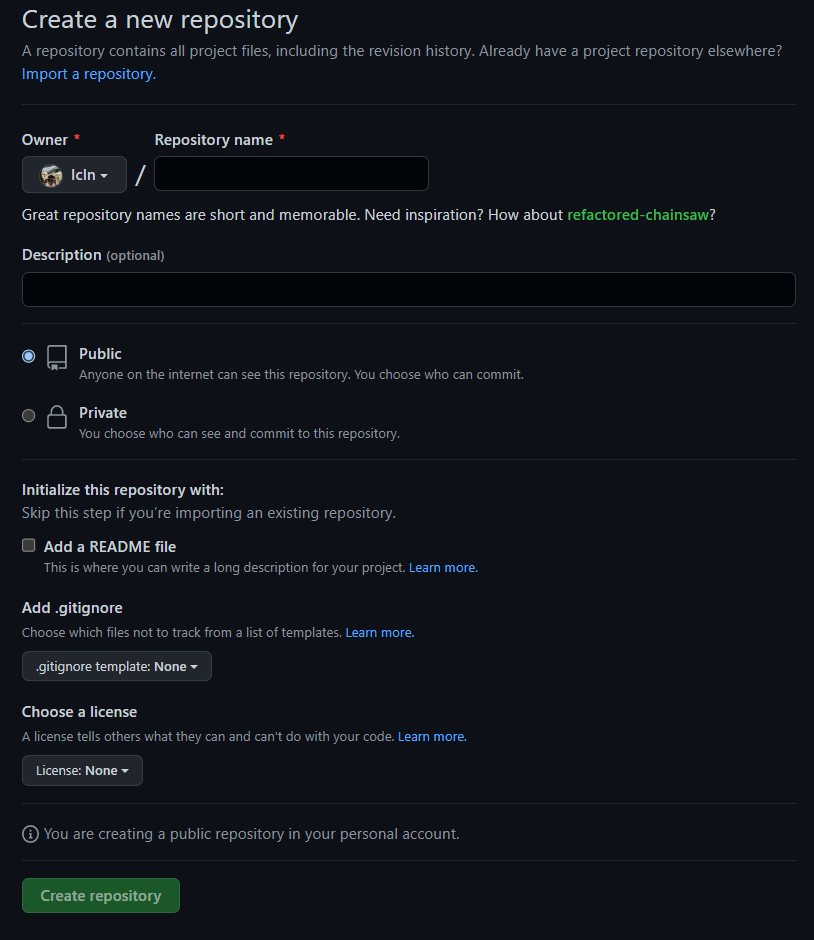Follow the Import a repository link
The height and width of the screenshot is (940, 814).
coord(89,74)
